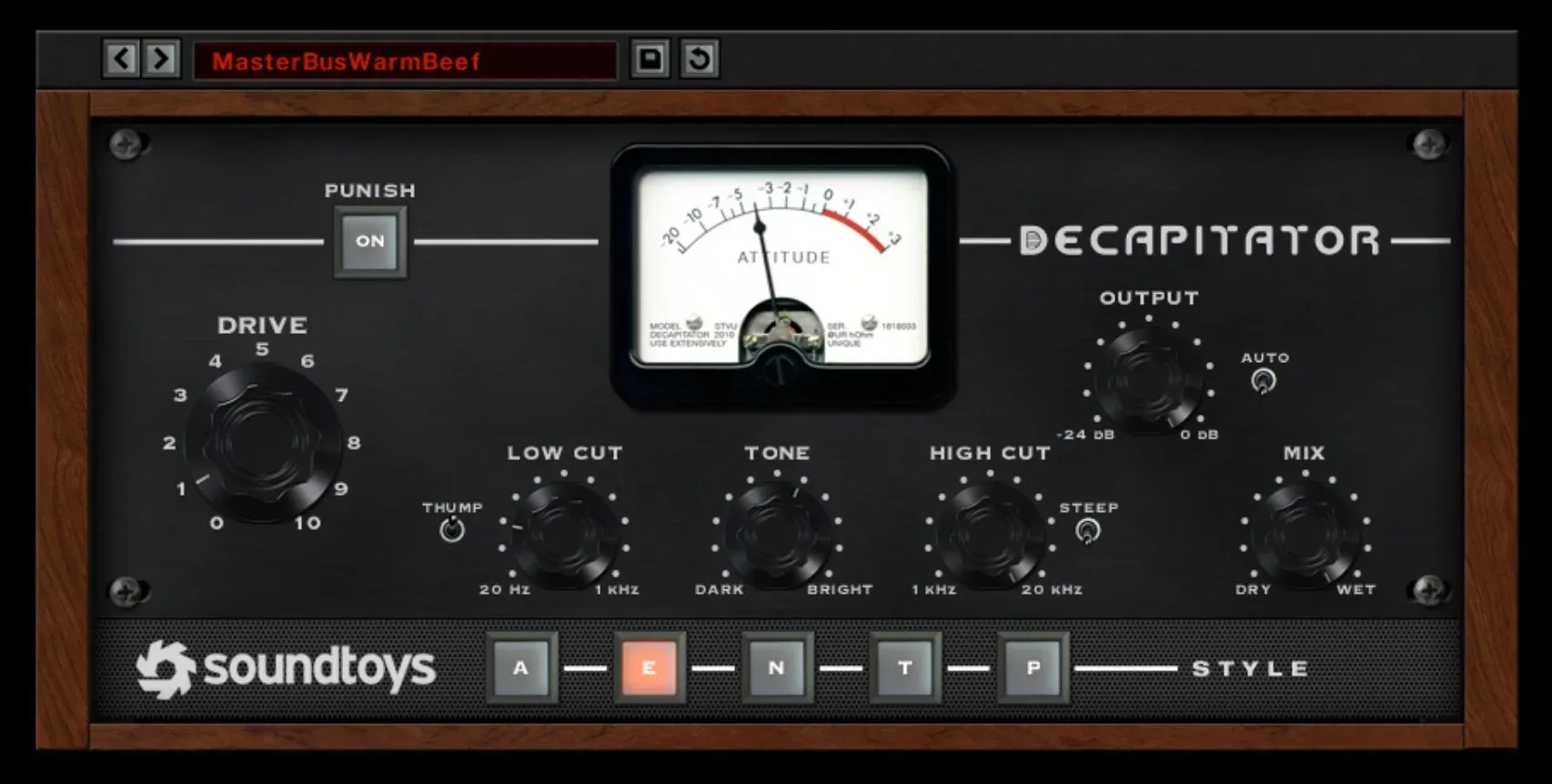The height and width of the screenshot is (784, 1552).
Task: Click the 'BRIGHT' label under TONE
Action: [840, 589]
